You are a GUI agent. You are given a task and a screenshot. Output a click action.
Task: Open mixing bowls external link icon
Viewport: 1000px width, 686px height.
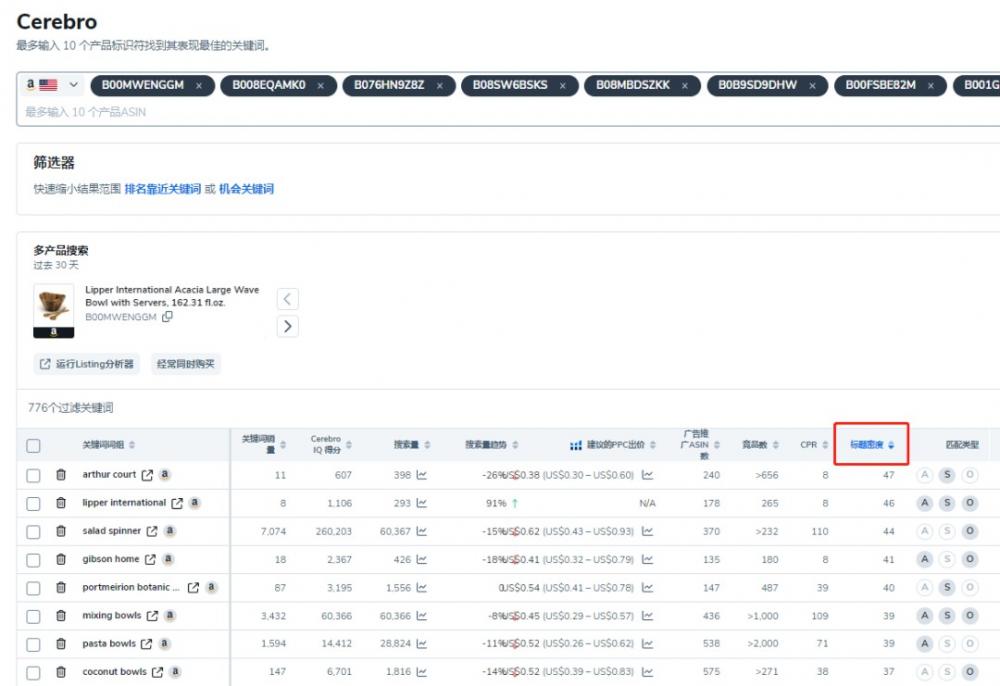point(152,616)
